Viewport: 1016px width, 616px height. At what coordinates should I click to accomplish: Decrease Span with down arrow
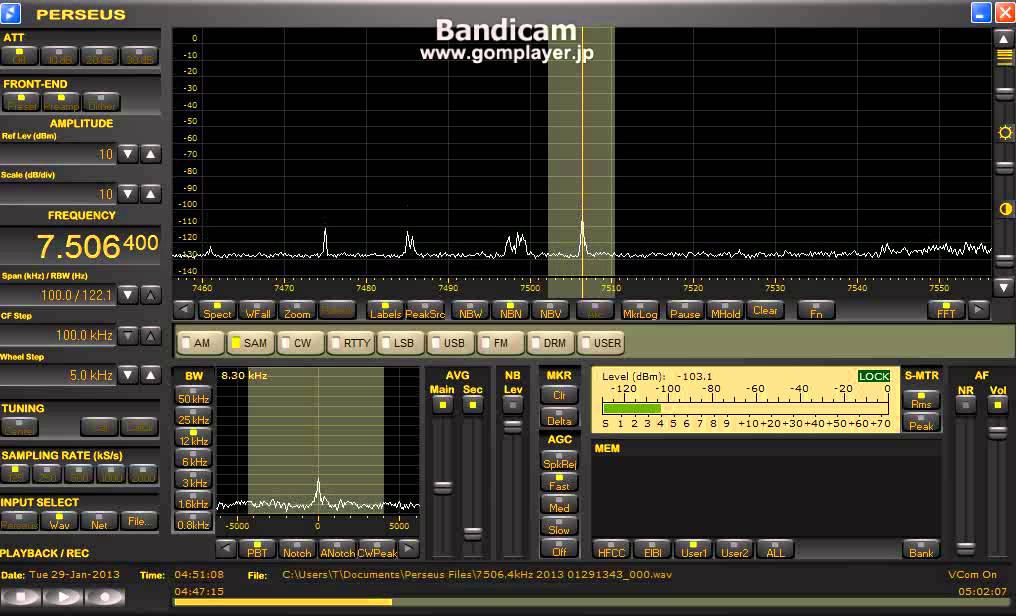click(128, 295)
